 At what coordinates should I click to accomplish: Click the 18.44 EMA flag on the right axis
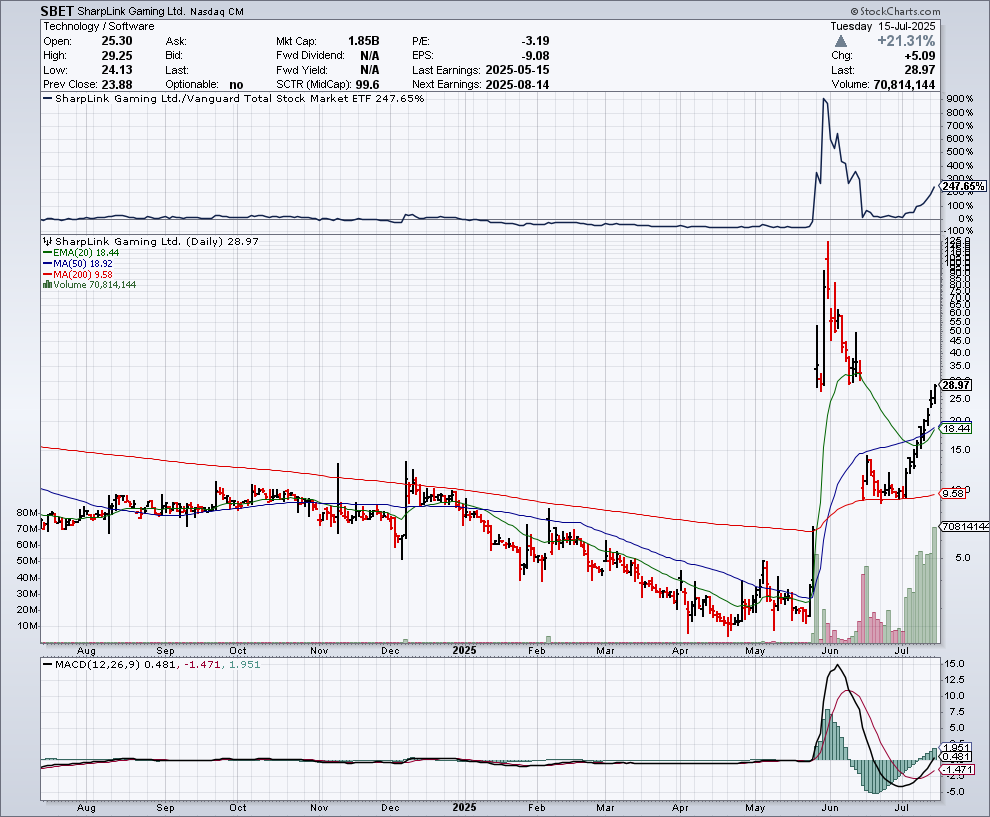[956, 429]
